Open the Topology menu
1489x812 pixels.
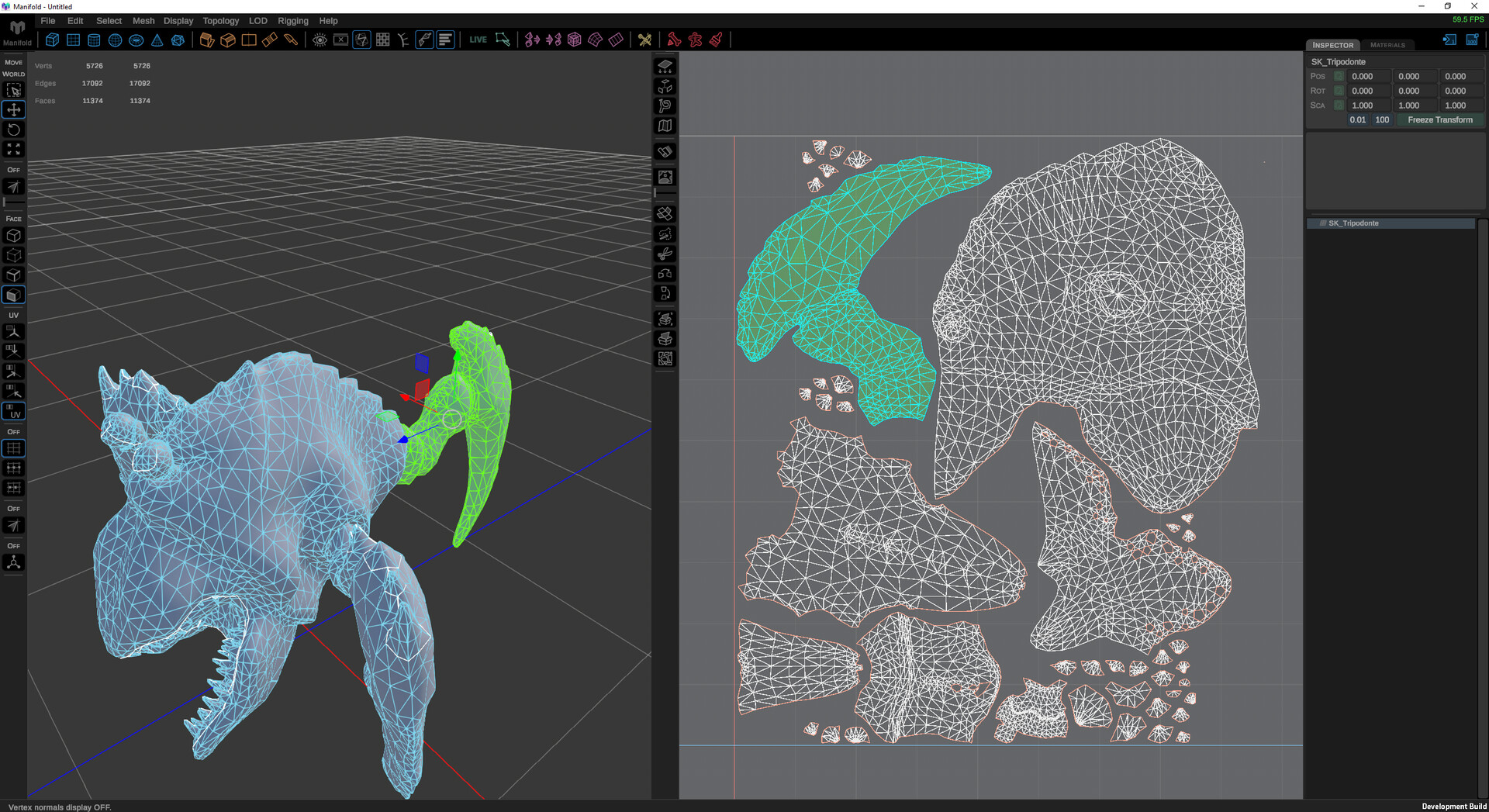pyautogui.click(x=220, y=21)
